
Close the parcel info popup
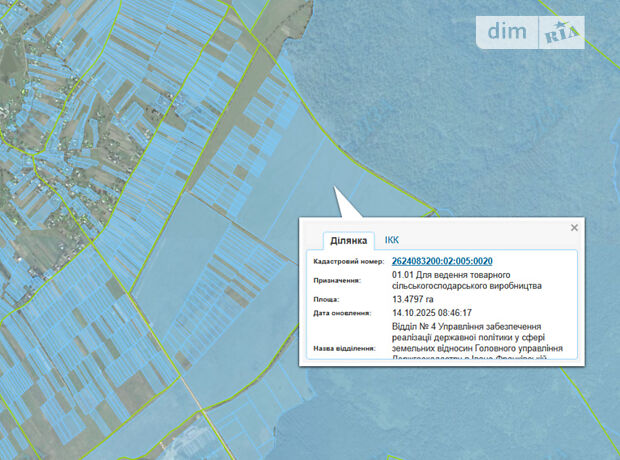pos(574,228)
